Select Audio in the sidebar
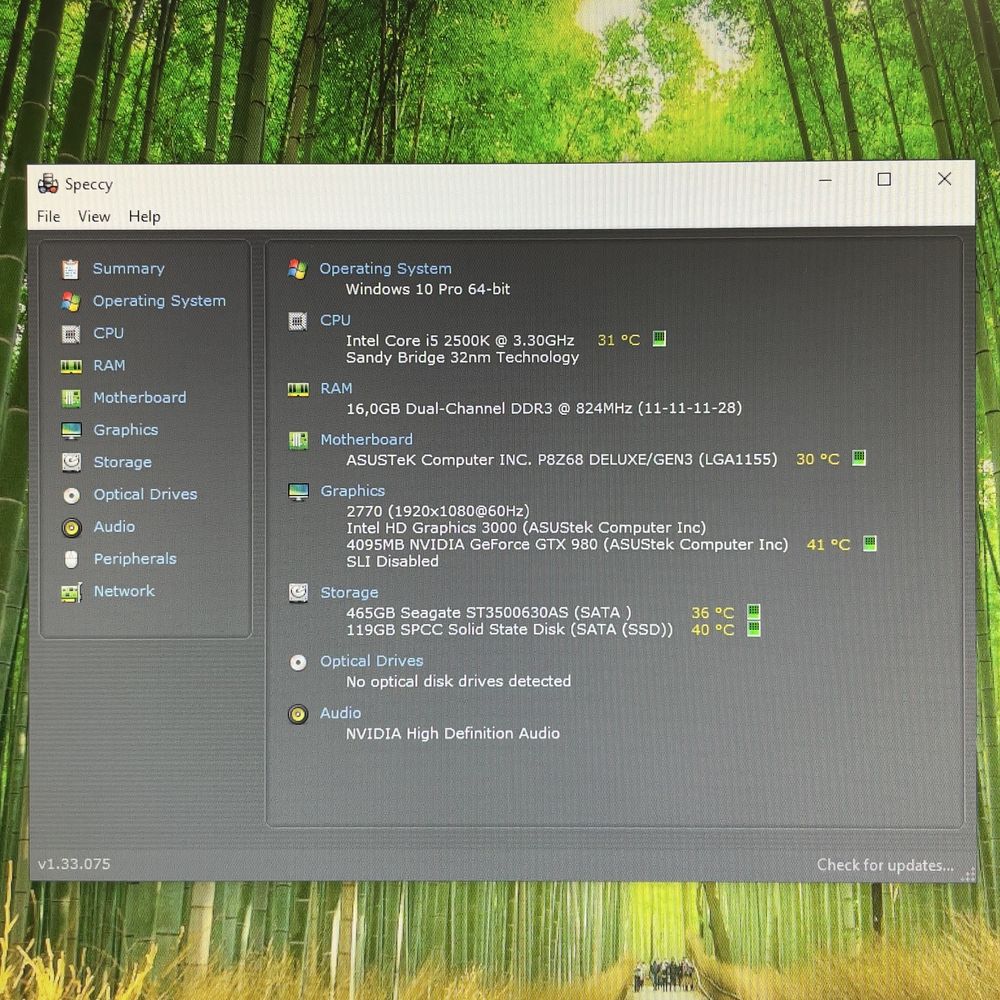1000x1000 pixels. pos(114,526)
